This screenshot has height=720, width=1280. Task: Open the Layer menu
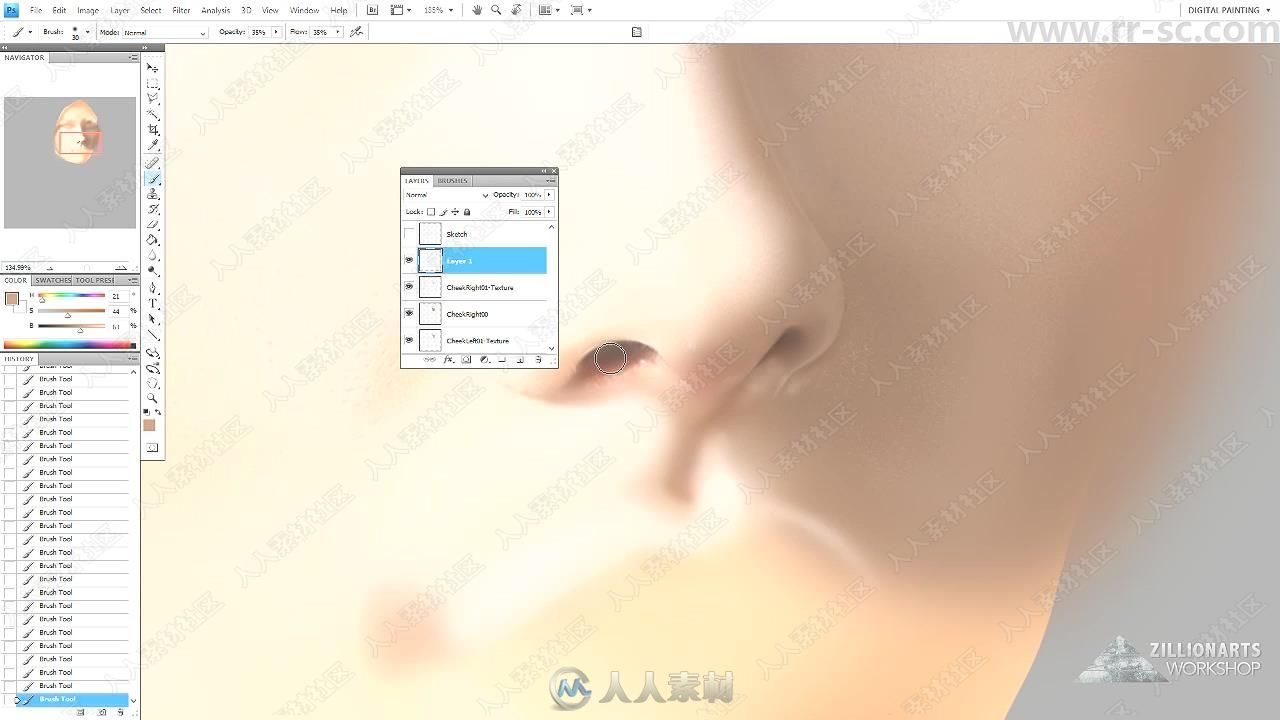(120, 10)
